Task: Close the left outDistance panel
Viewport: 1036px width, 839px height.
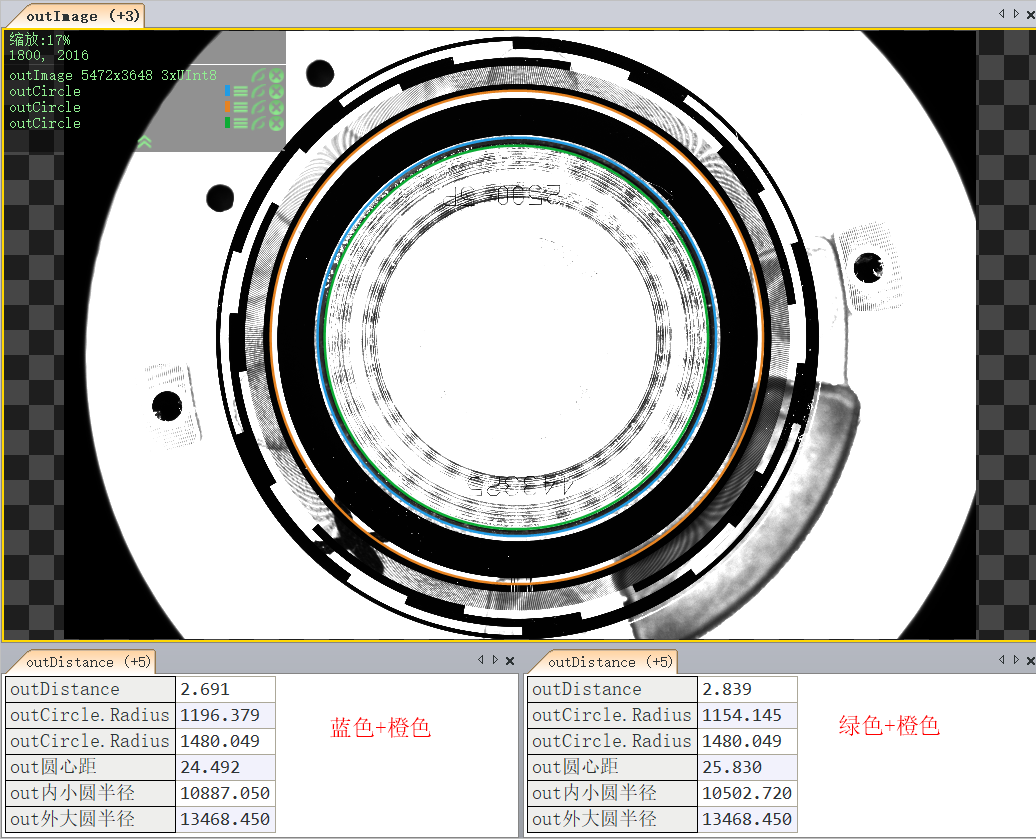Action: pos(510,661)
